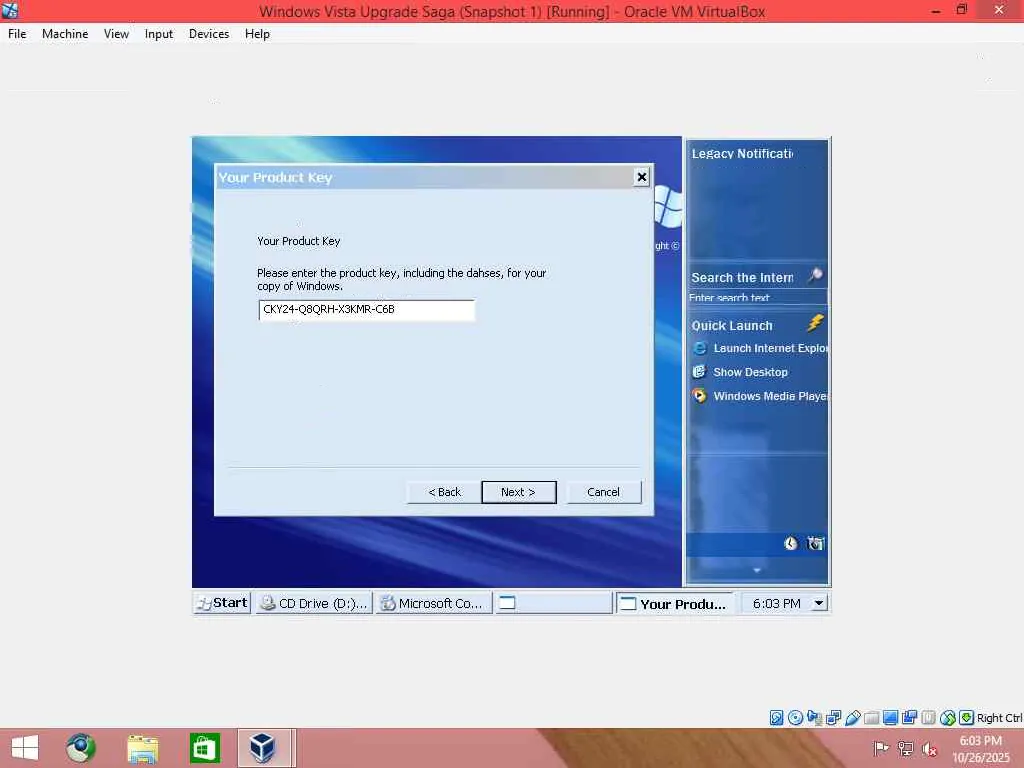The image size is (1024, 768).
Task: Click the green keyboard capture arrow icon
Action: coord(967,718)
